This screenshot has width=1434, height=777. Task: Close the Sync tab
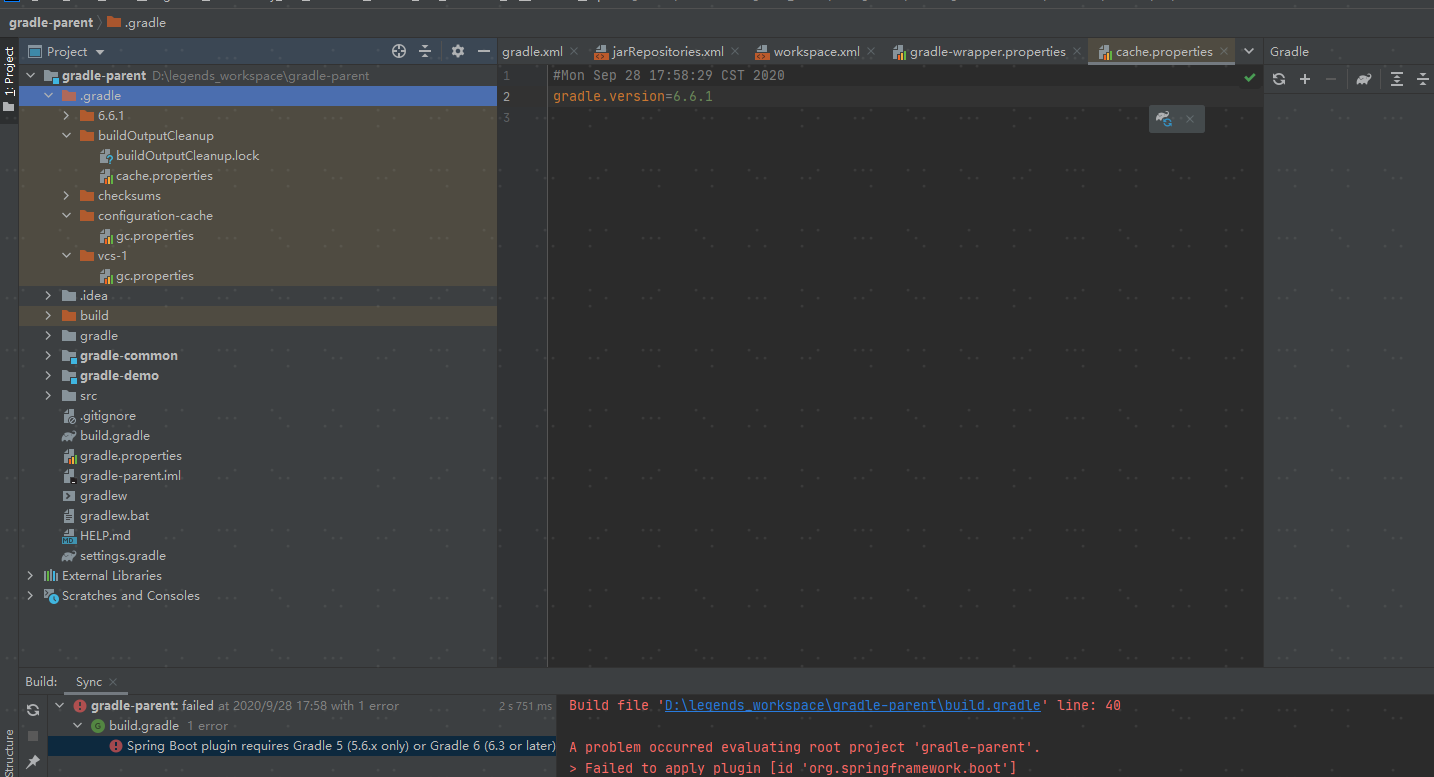113,682
